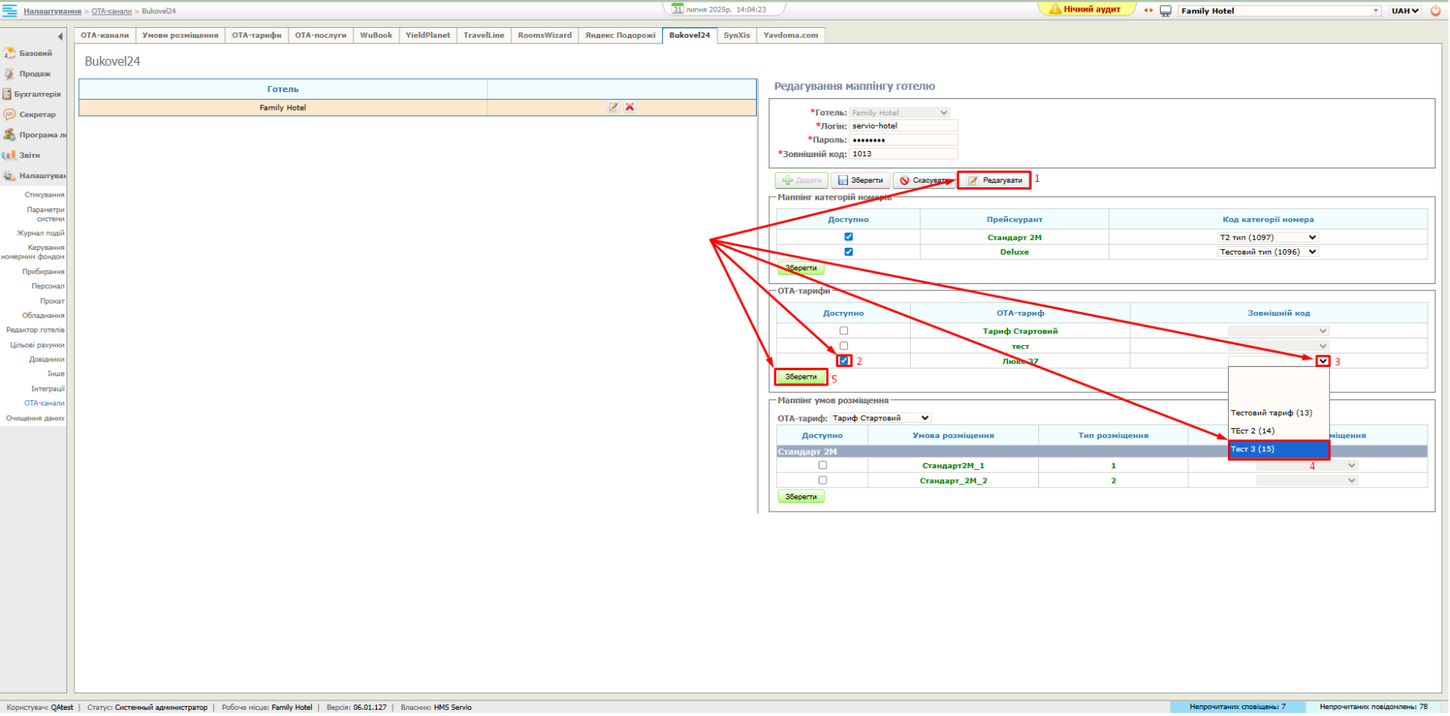The height and width of the screenshot is (716, 1450).
Task: Click the Секретар sidebar icon
Action: (x=9, y=114)
